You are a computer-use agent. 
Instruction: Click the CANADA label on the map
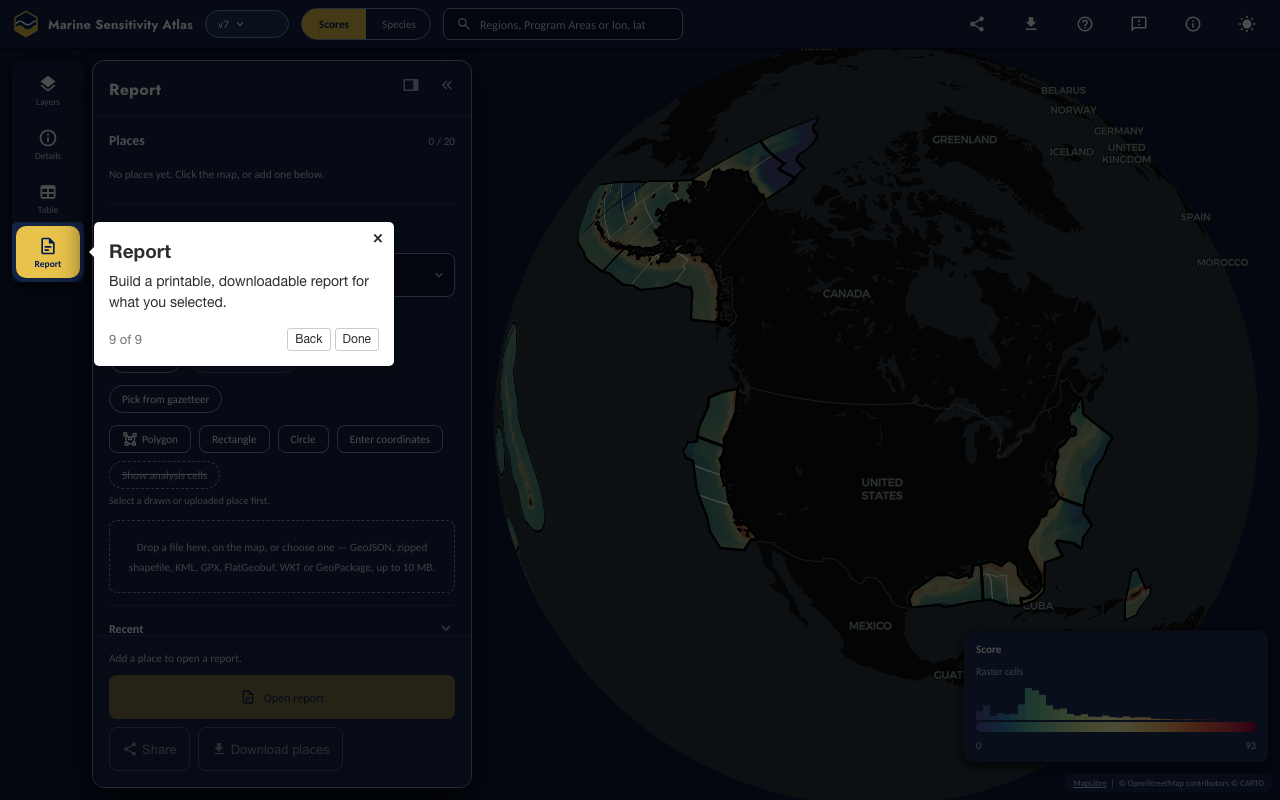click(846, 294)
